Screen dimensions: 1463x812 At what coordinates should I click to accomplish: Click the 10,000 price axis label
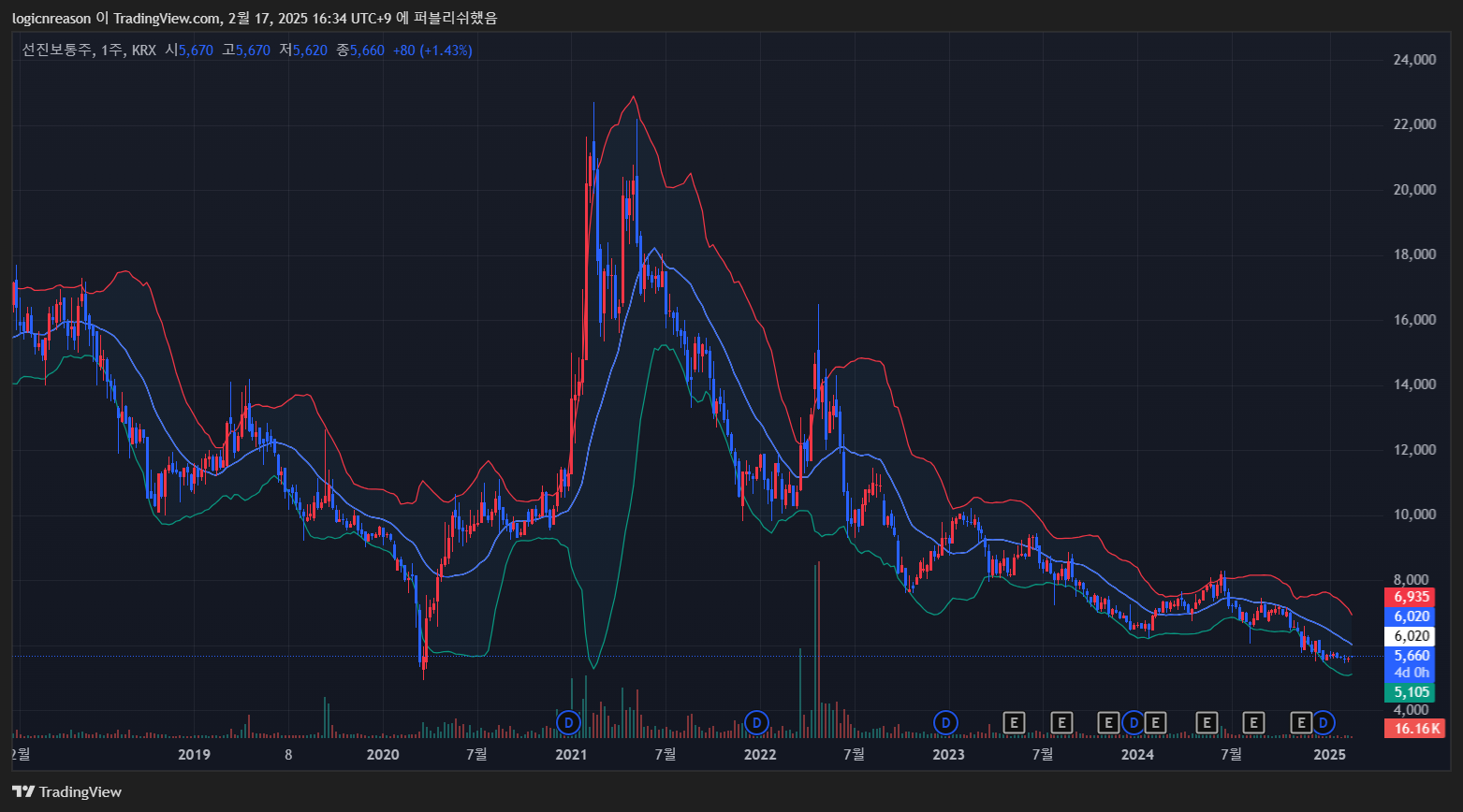1414,515
